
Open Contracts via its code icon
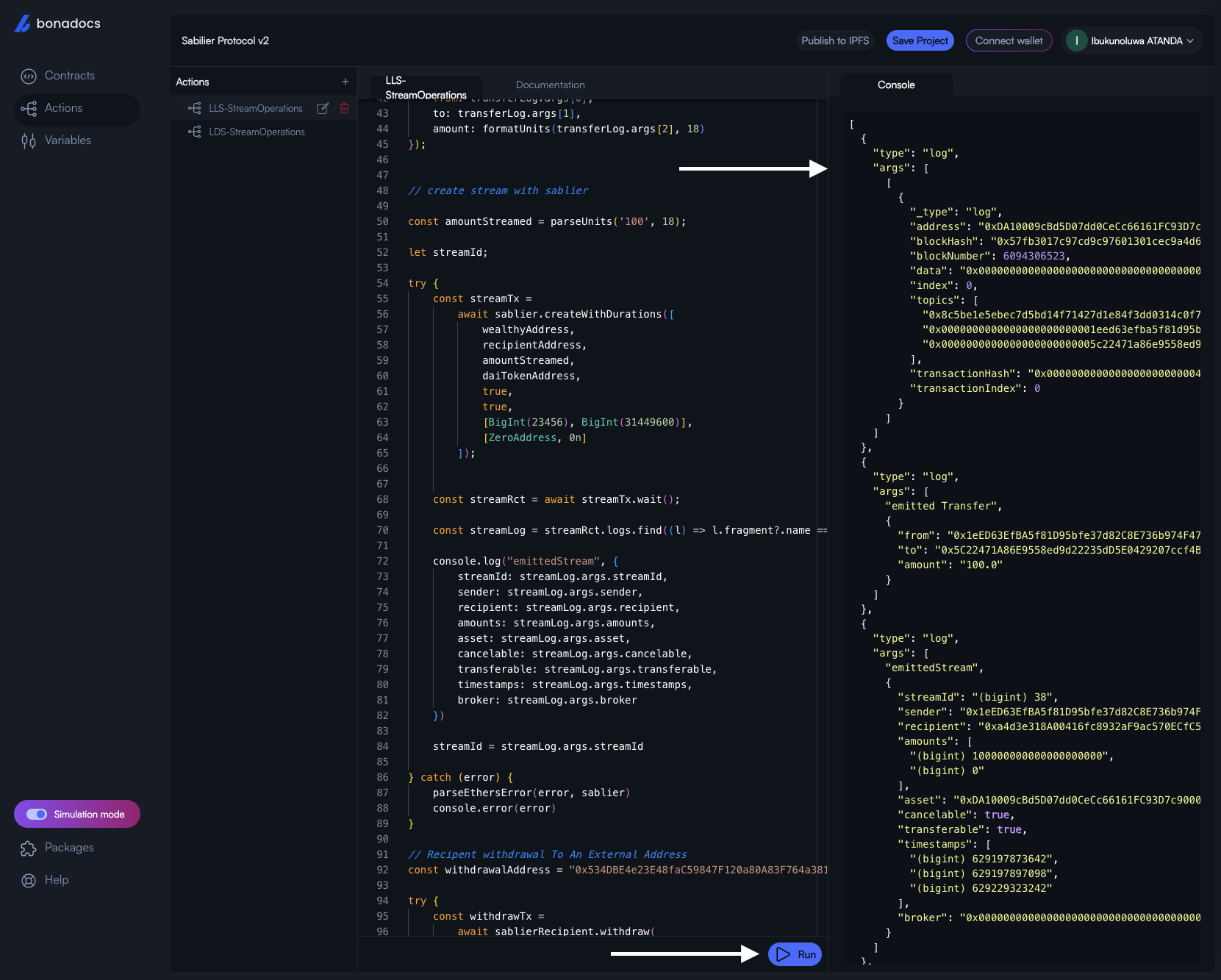pyautogui.click(x=29, y=76)
